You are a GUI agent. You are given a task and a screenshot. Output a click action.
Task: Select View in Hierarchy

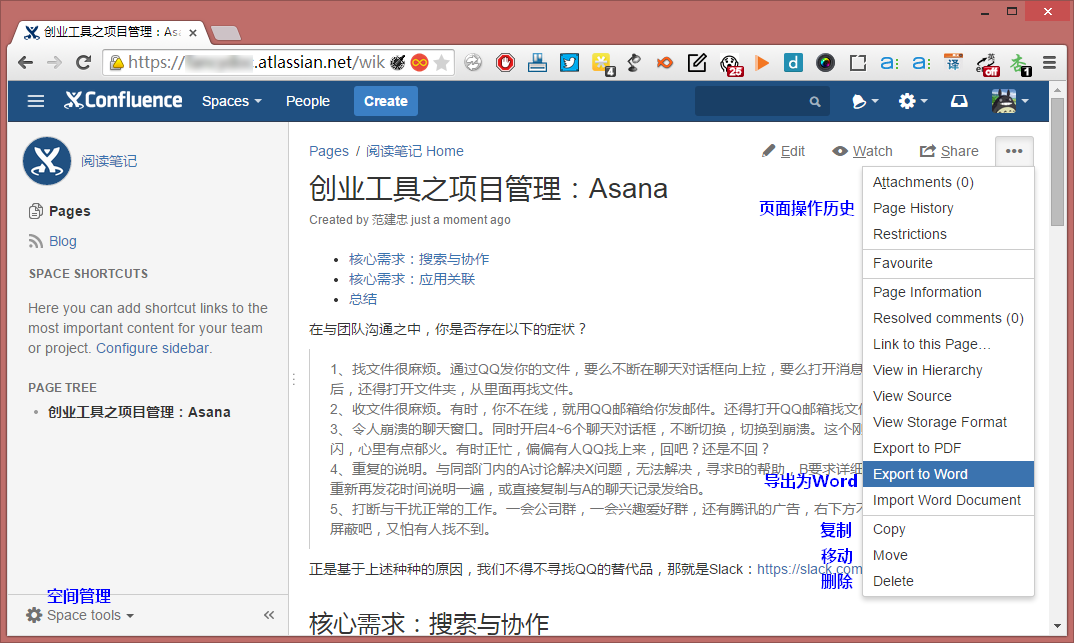(948, 370)
